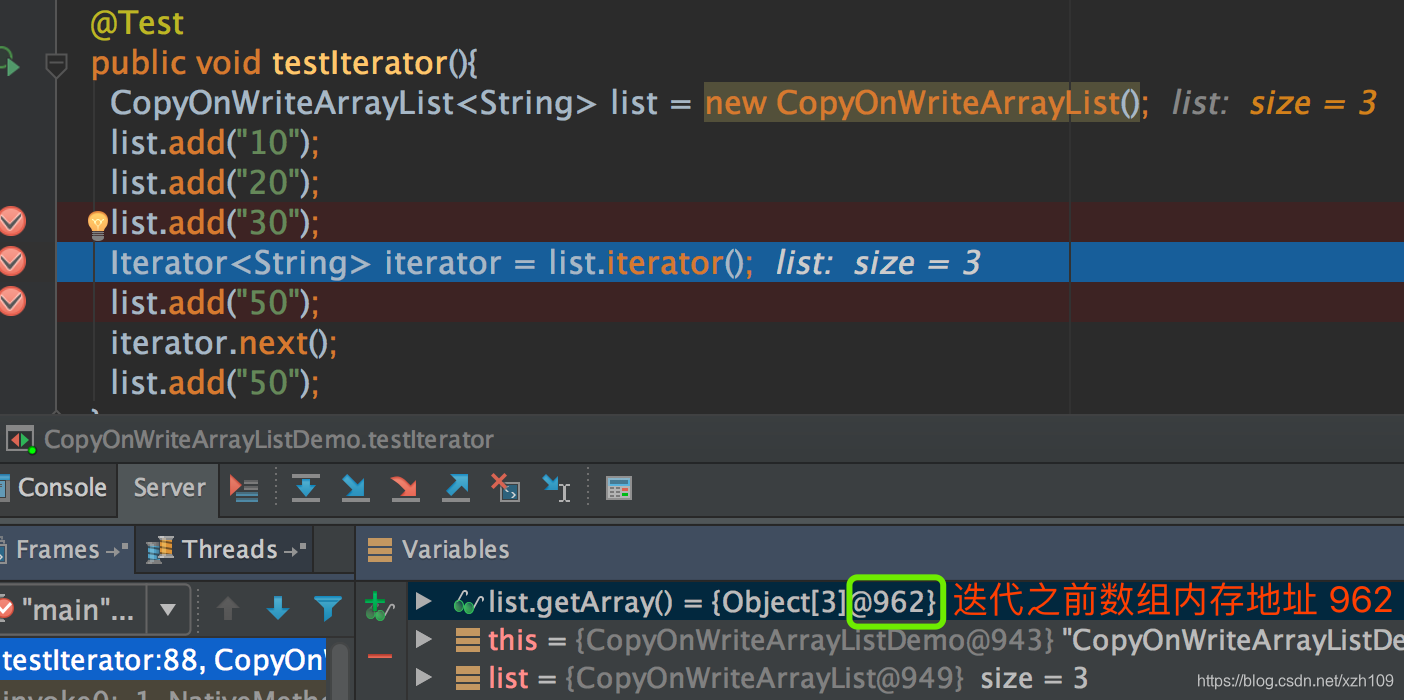Click the "new CopyOnWriteArrayList()" highlighted expression
Viewport: 1404px width, 700px height.
[x=921, y=103]
